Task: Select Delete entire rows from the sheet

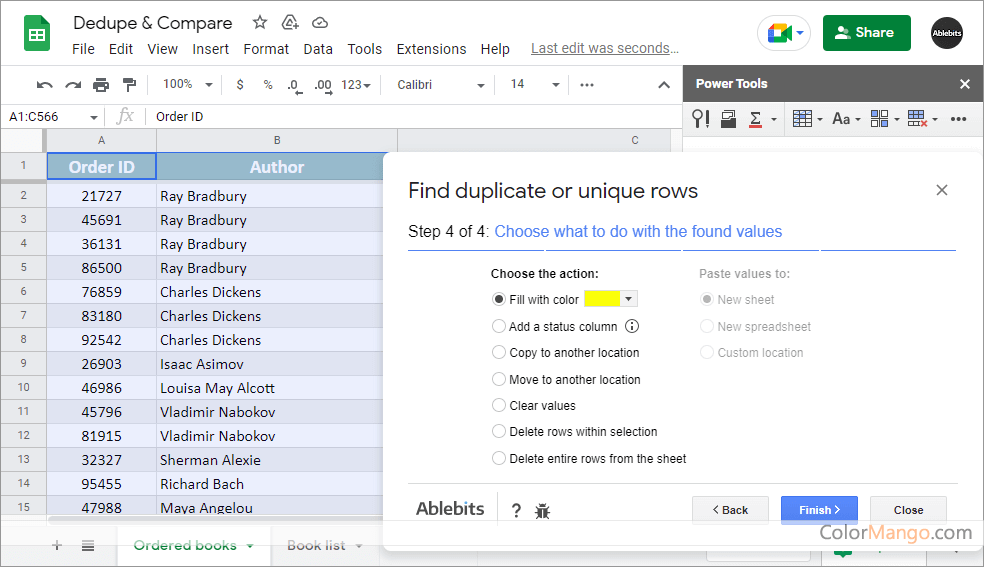Action: pos(499,459)
